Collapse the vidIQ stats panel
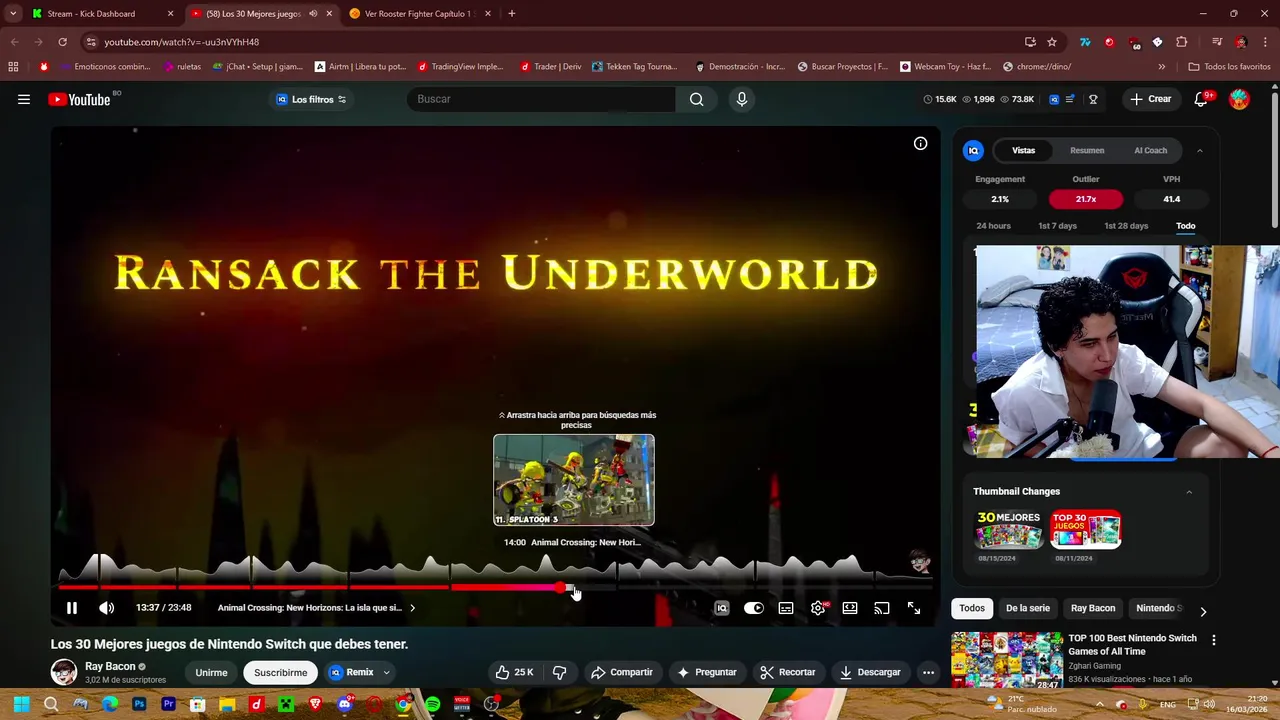1280x720 pixels. (1199, 150)
